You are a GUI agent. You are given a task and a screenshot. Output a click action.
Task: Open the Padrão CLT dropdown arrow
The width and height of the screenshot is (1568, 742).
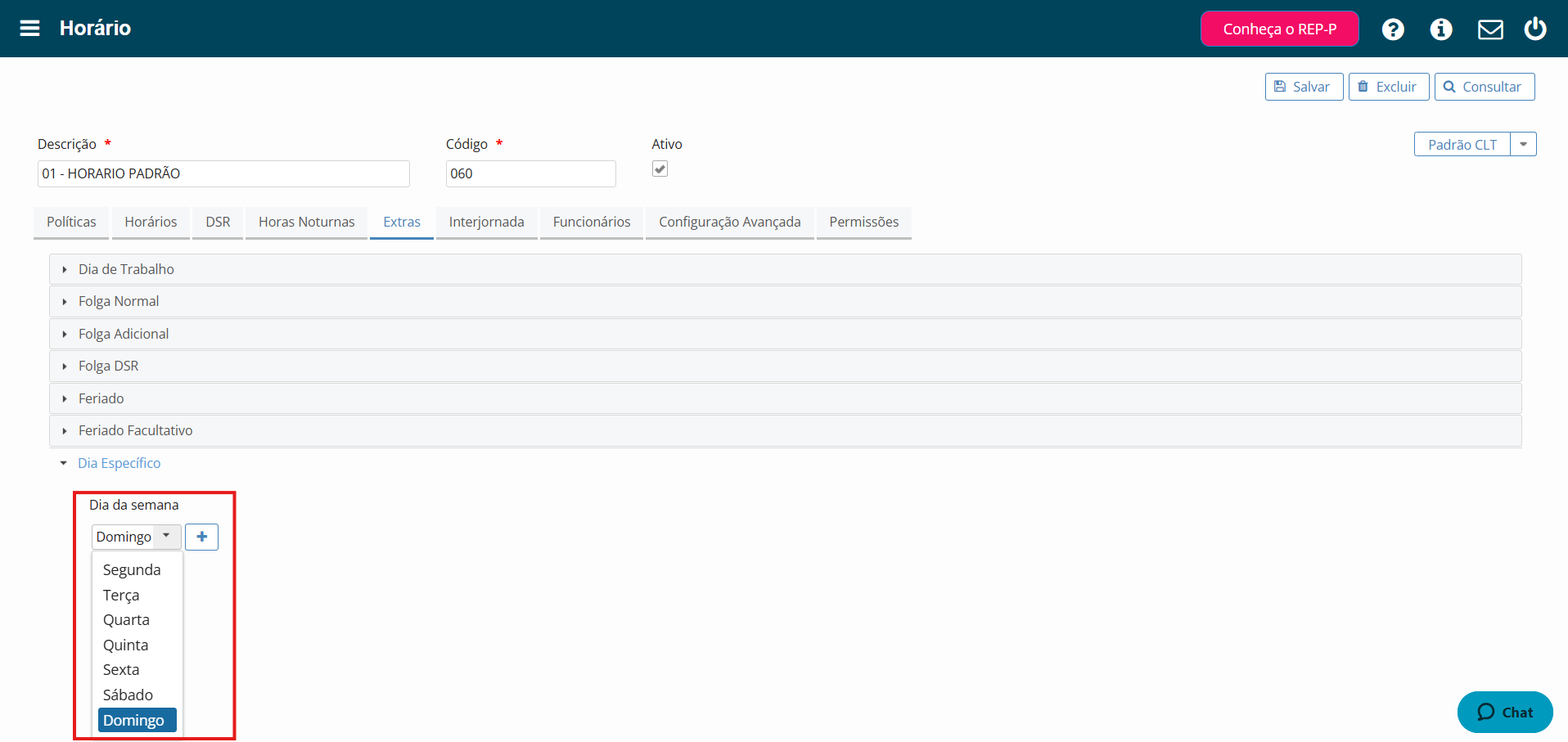point(1524,145)
